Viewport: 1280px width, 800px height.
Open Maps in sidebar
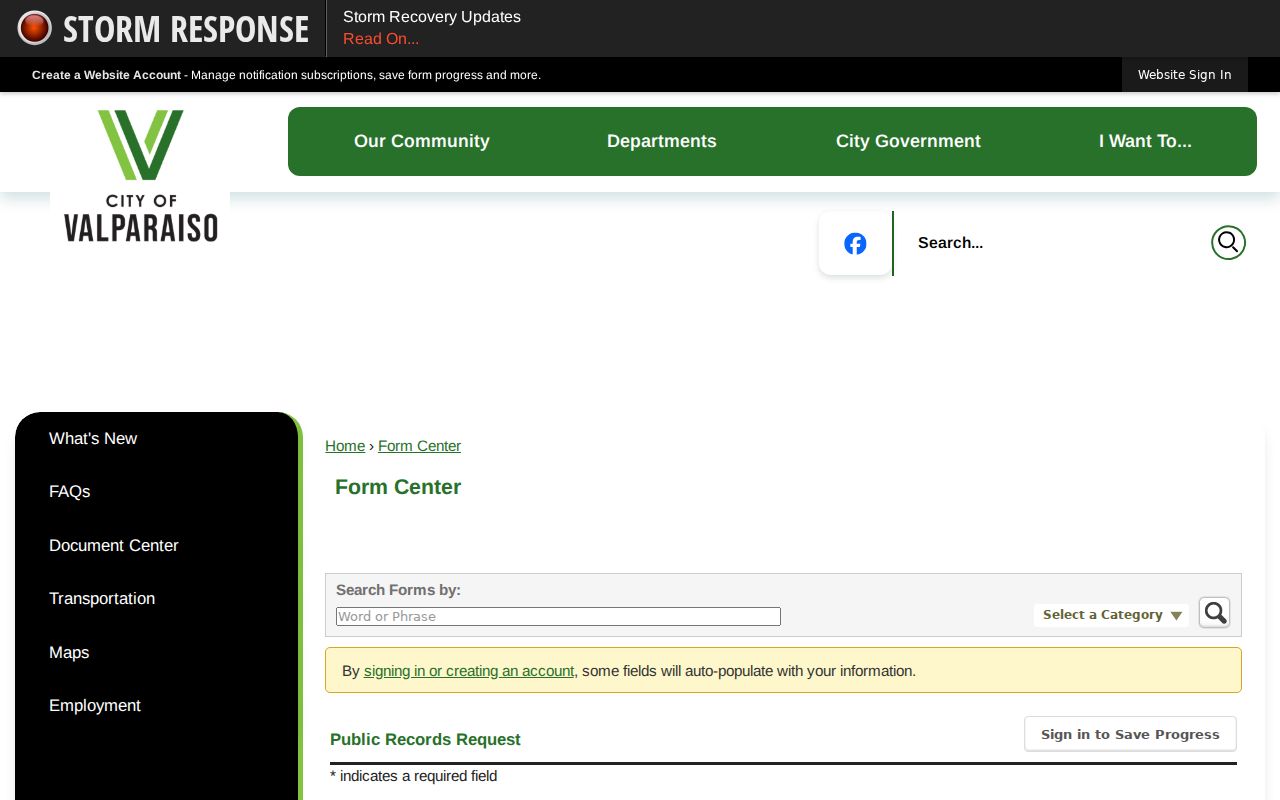point(69,652)
